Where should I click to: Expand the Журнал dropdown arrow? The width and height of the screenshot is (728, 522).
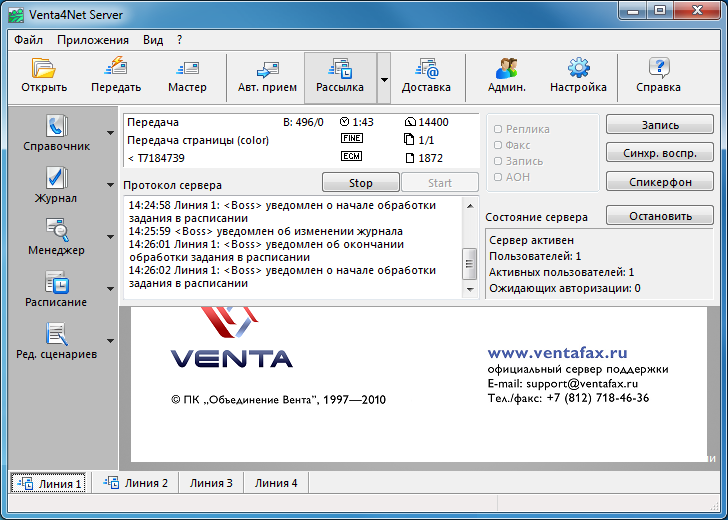(110, 185)
